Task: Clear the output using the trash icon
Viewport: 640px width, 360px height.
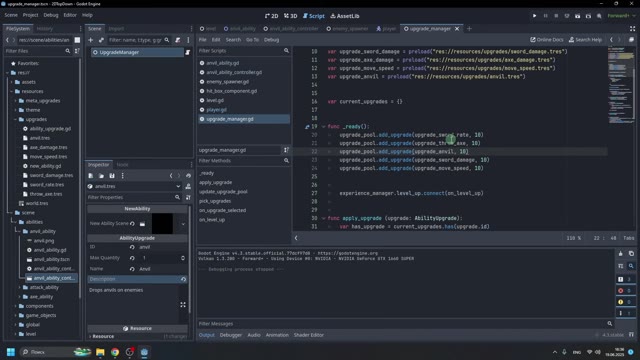Action: click(620, 253)
